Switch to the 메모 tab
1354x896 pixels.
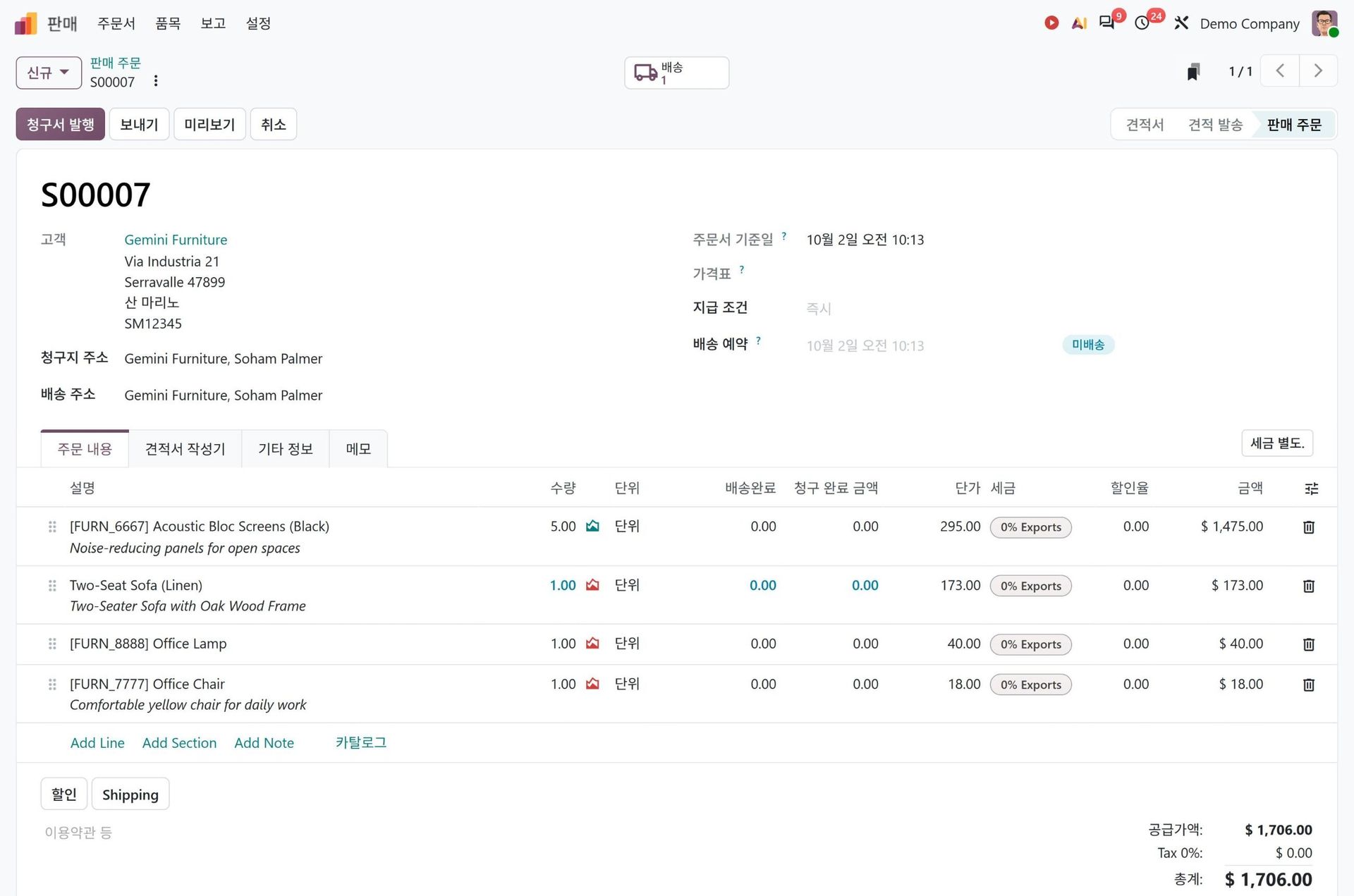point(358,449)
